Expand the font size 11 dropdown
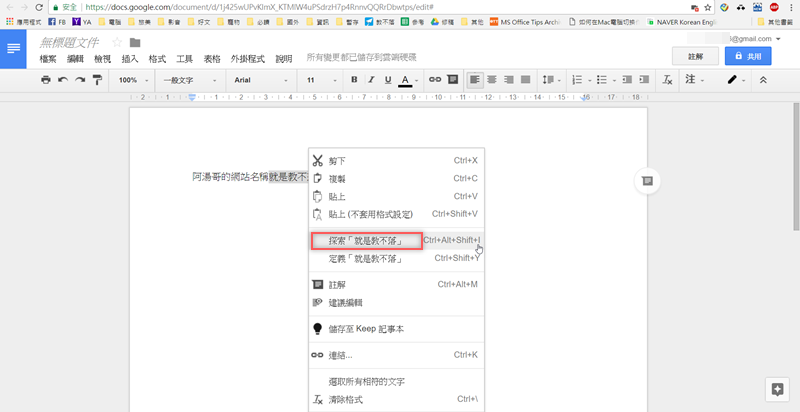Screen dimensions: 800x412 coord(320,80)
